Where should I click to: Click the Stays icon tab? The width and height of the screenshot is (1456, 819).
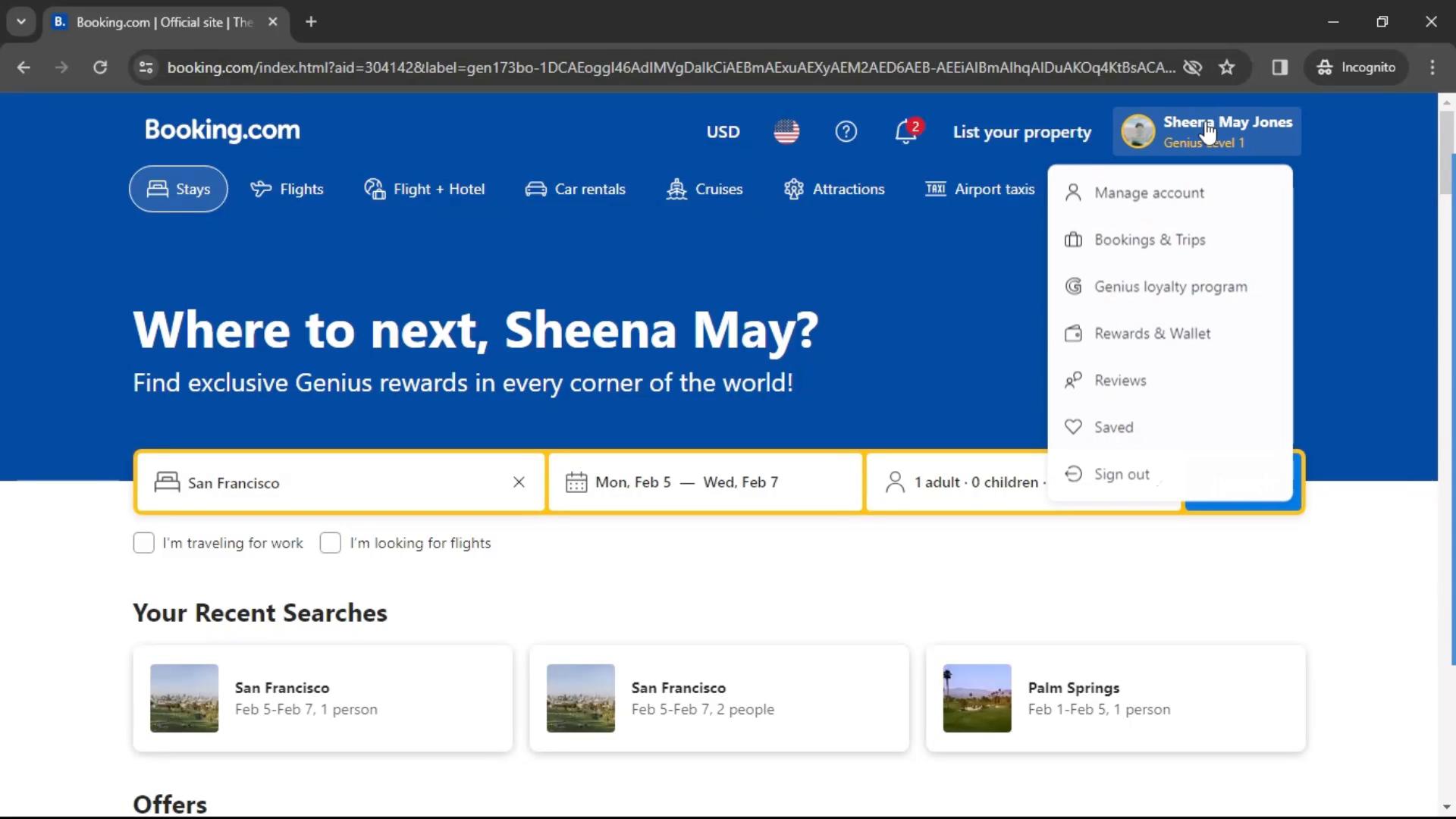coord(178,189)
